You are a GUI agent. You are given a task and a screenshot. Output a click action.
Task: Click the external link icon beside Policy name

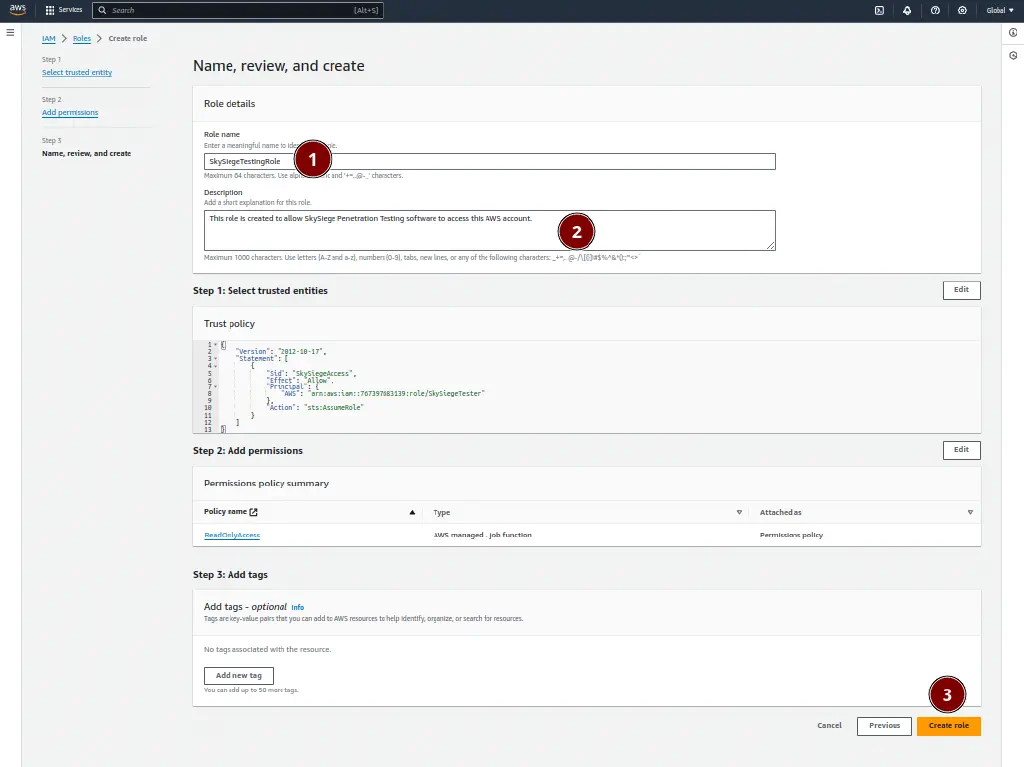(253, 512)
